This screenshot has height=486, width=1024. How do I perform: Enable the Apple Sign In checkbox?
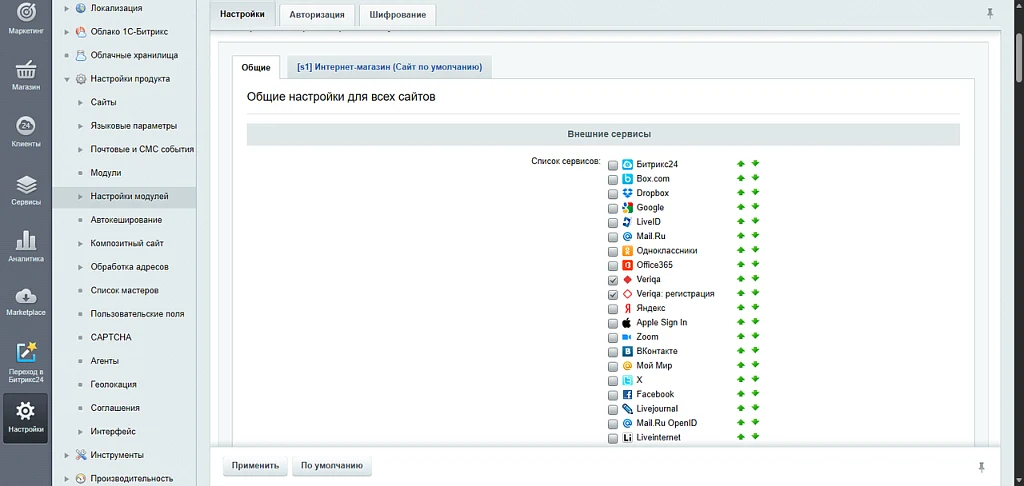613,323
